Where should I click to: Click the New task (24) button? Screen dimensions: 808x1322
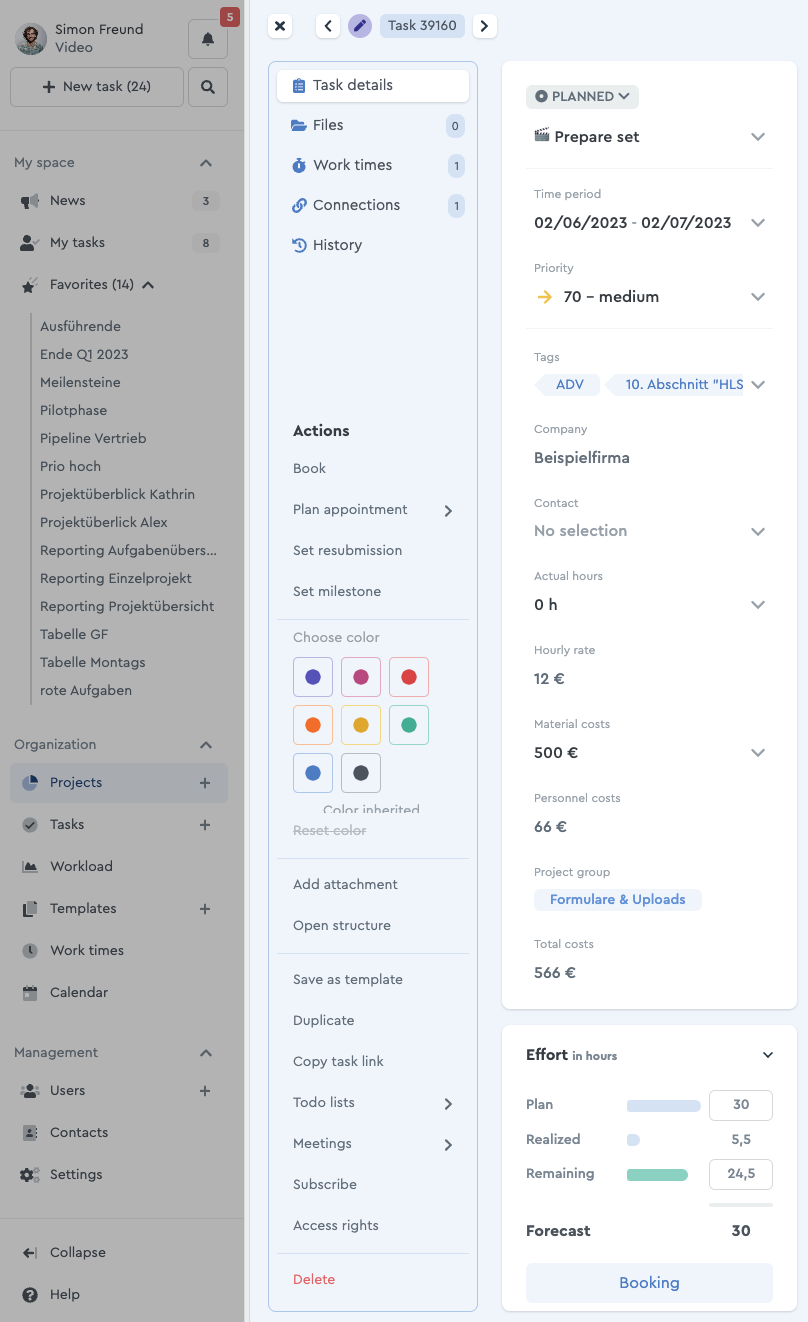coord(97,87)
